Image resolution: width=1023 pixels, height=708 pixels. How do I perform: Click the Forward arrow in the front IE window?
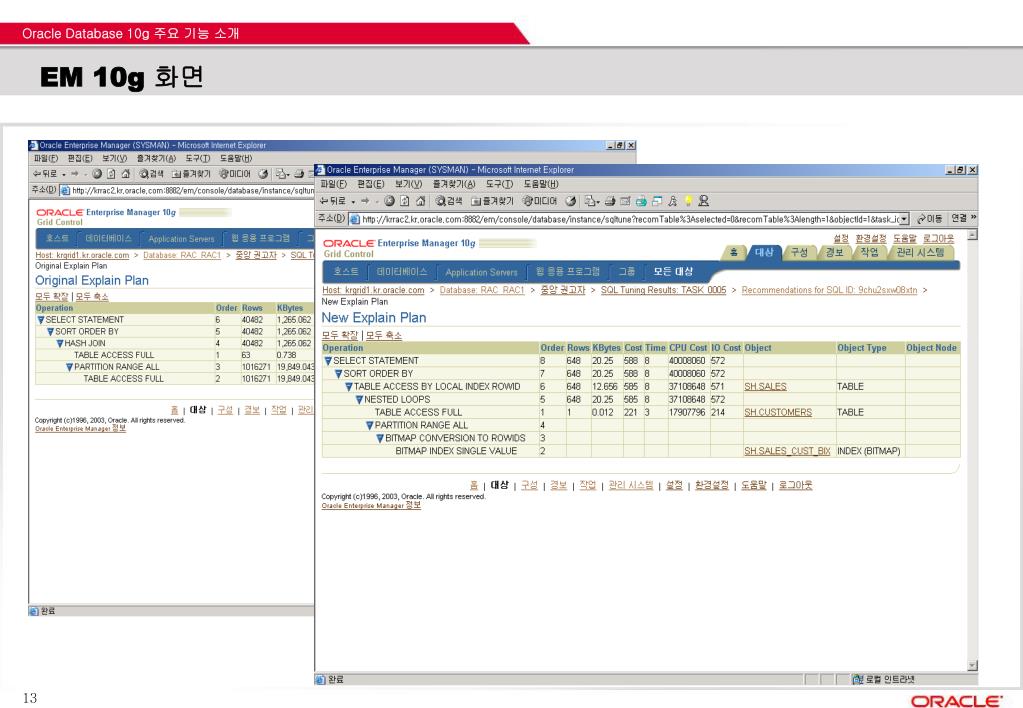tap(365, 201)
